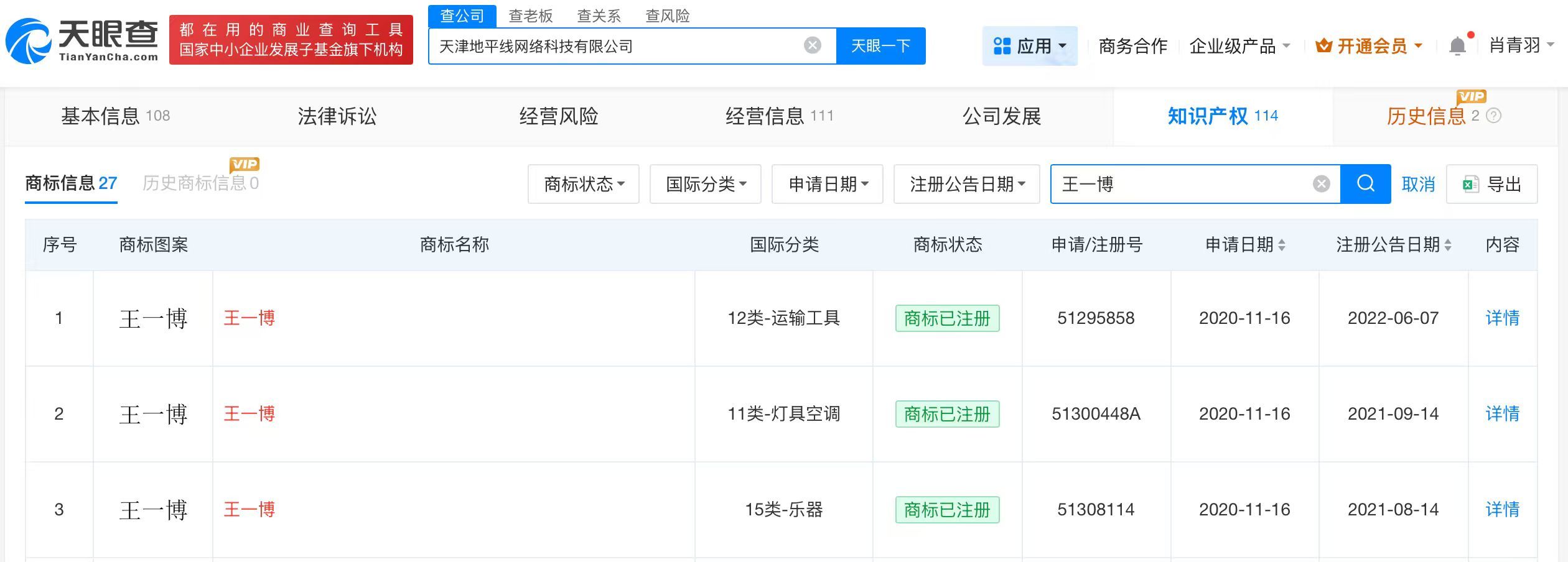Viewport: 1568px width, 562px height.
Task: Open the 商标状态 dropdown
Action: (x=583, y=184)
